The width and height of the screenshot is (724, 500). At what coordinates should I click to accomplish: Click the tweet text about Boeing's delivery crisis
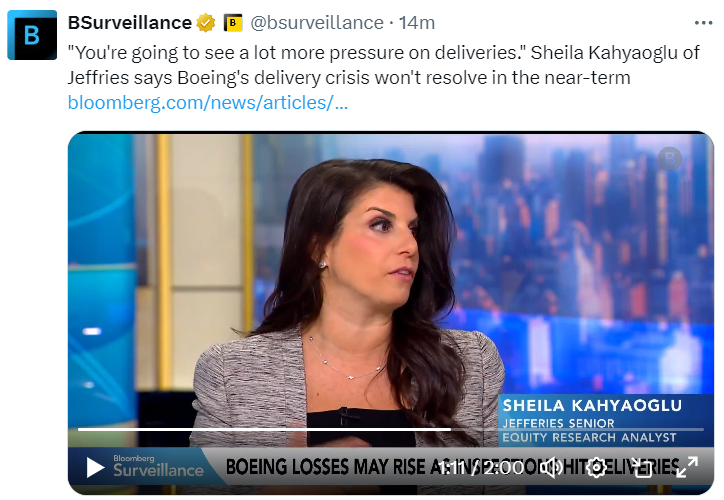(x=383, y=65)
